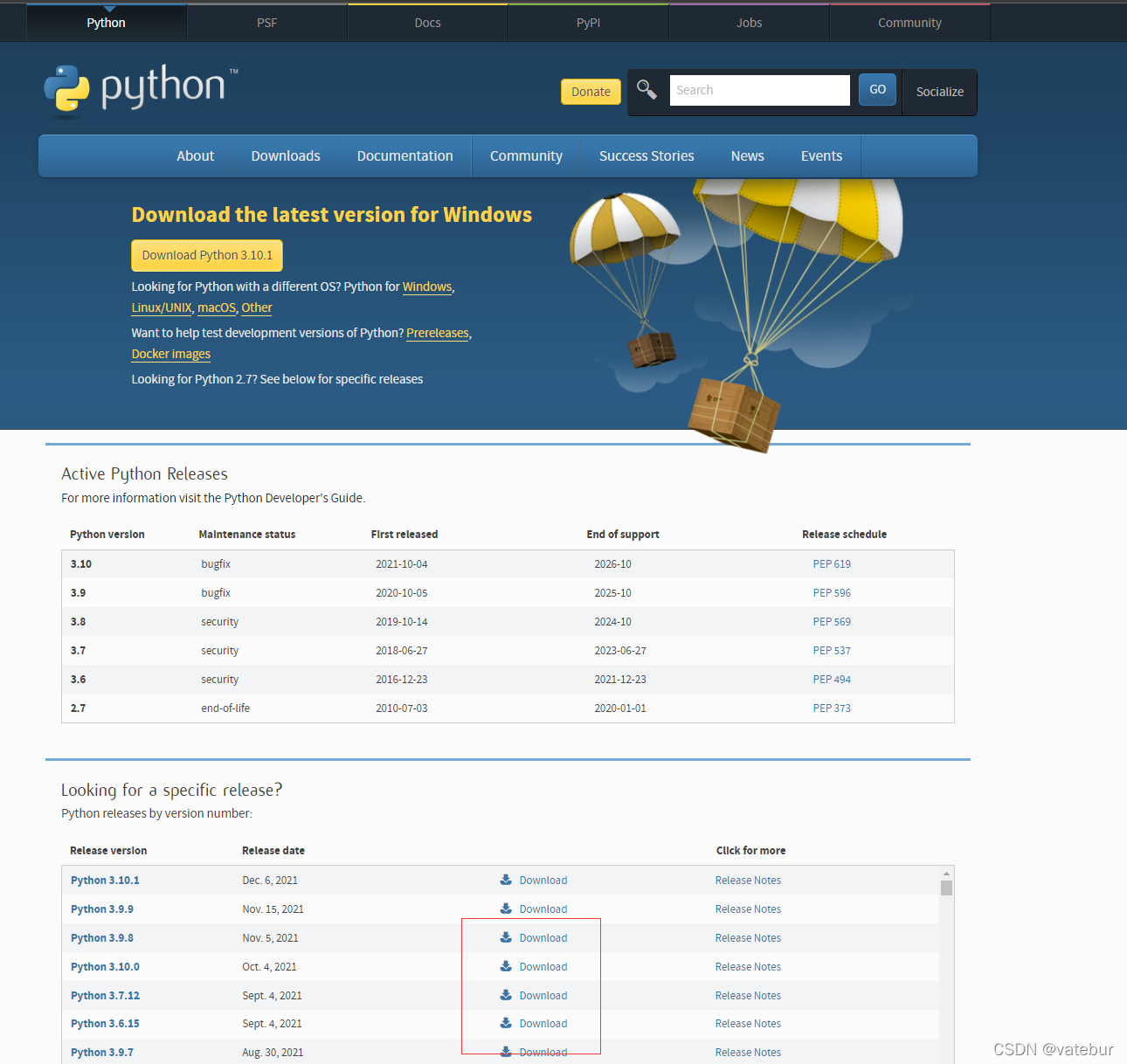The height and width of the screenshot is (1064, 1127).
Task: Open the Jobs top tab
Action: 750,23
